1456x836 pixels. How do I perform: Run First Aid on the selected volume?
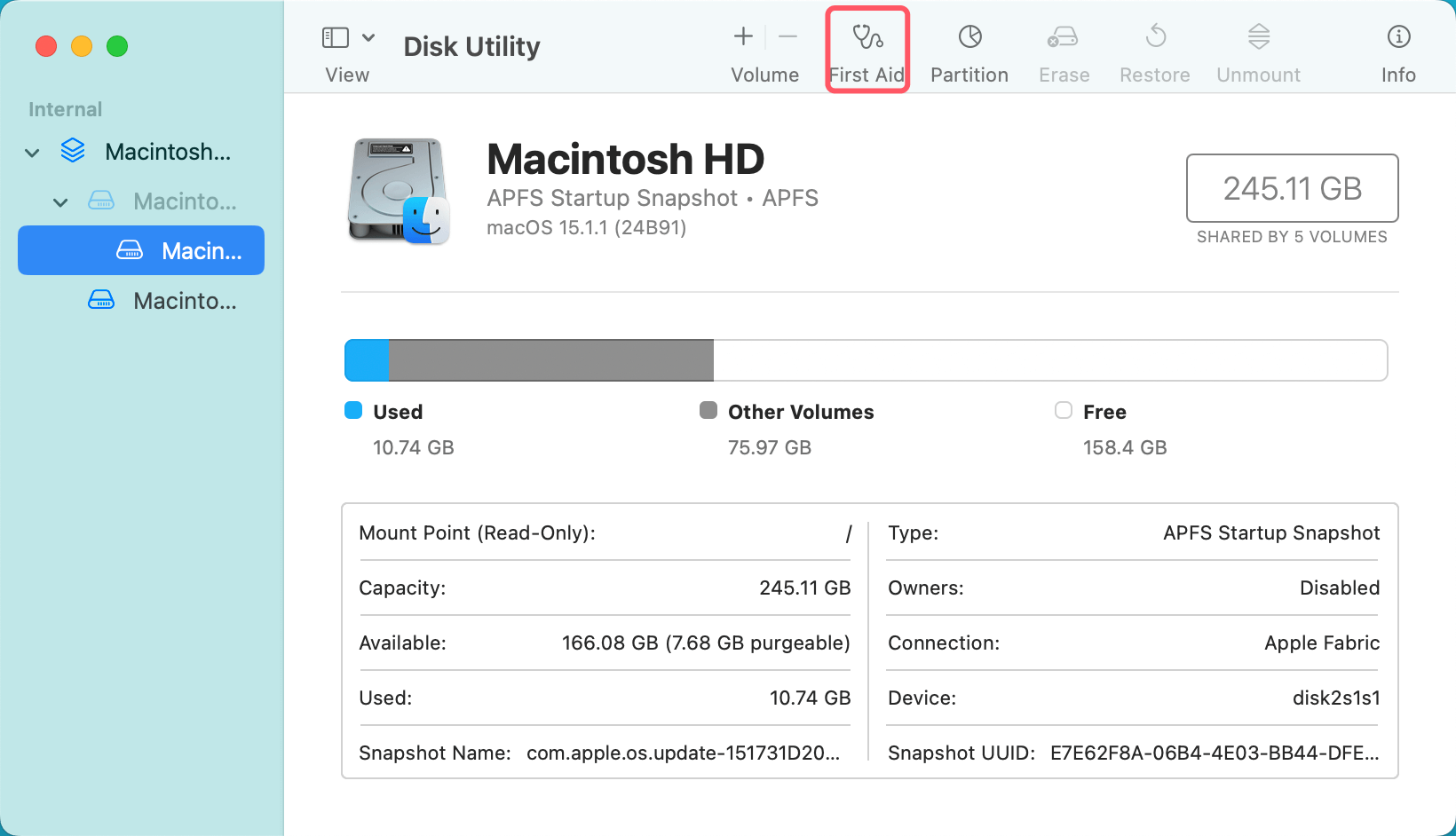click(x=866, y=49)
